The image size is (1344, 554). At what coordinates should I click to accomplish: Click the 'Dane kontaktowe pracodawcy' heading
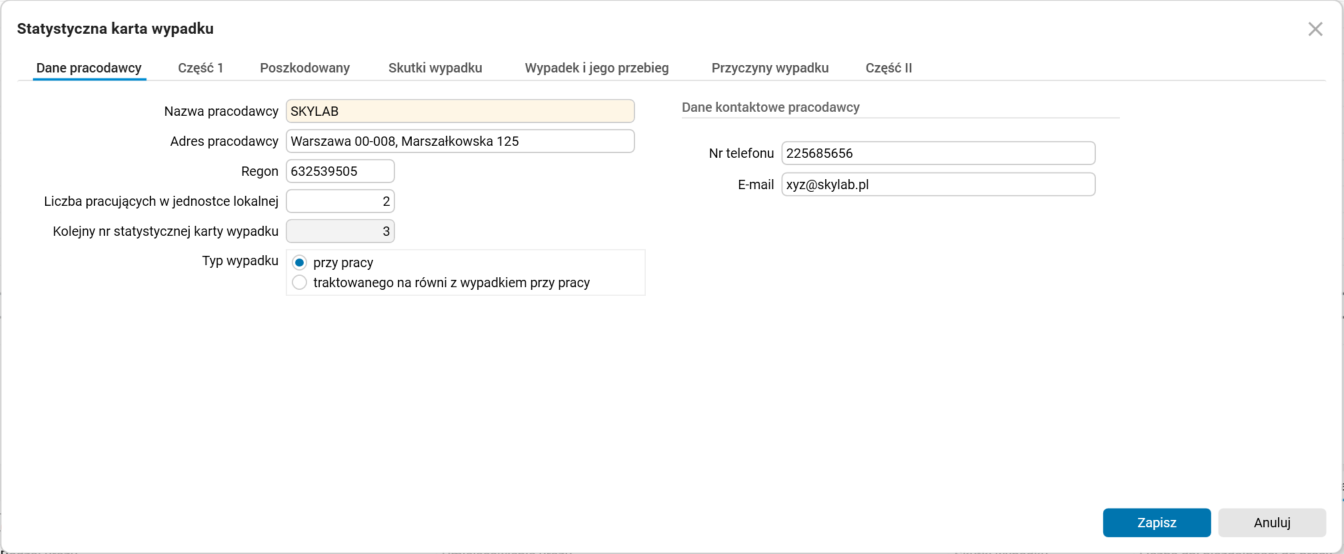[771, 106]
